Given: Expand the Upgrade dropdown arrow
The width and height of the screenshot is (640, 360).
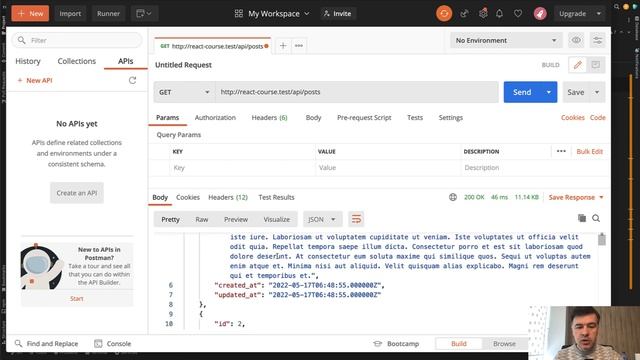Looking at the screenshot, I should pos(599,13).
